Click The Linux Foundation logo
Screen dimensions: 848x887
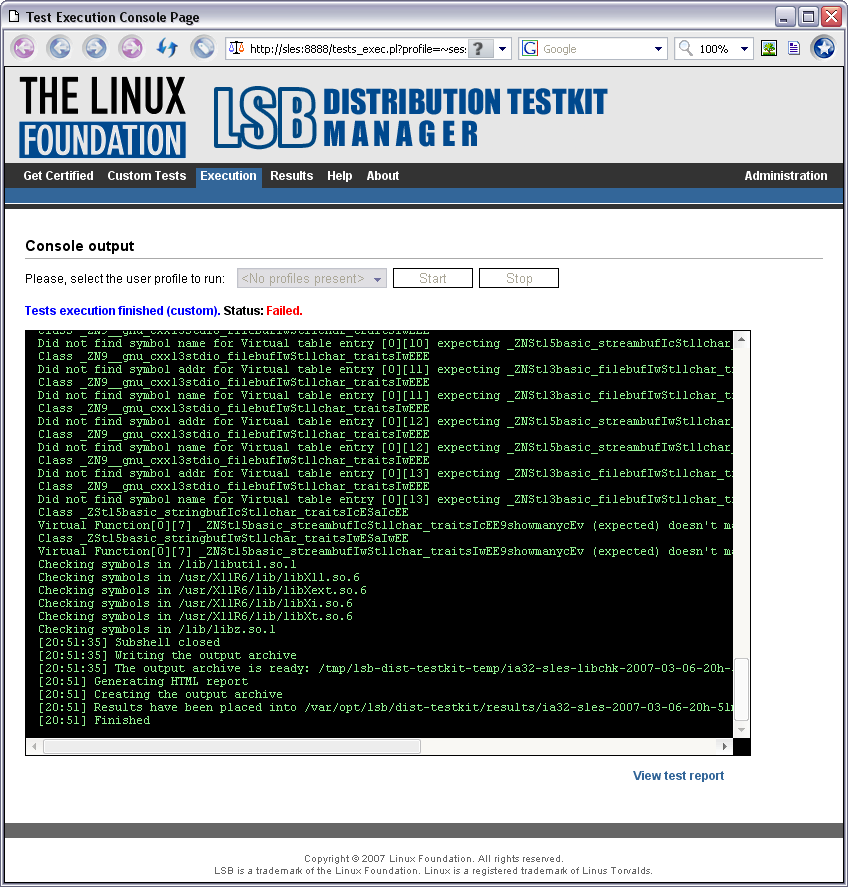click(x=102, y=117)
